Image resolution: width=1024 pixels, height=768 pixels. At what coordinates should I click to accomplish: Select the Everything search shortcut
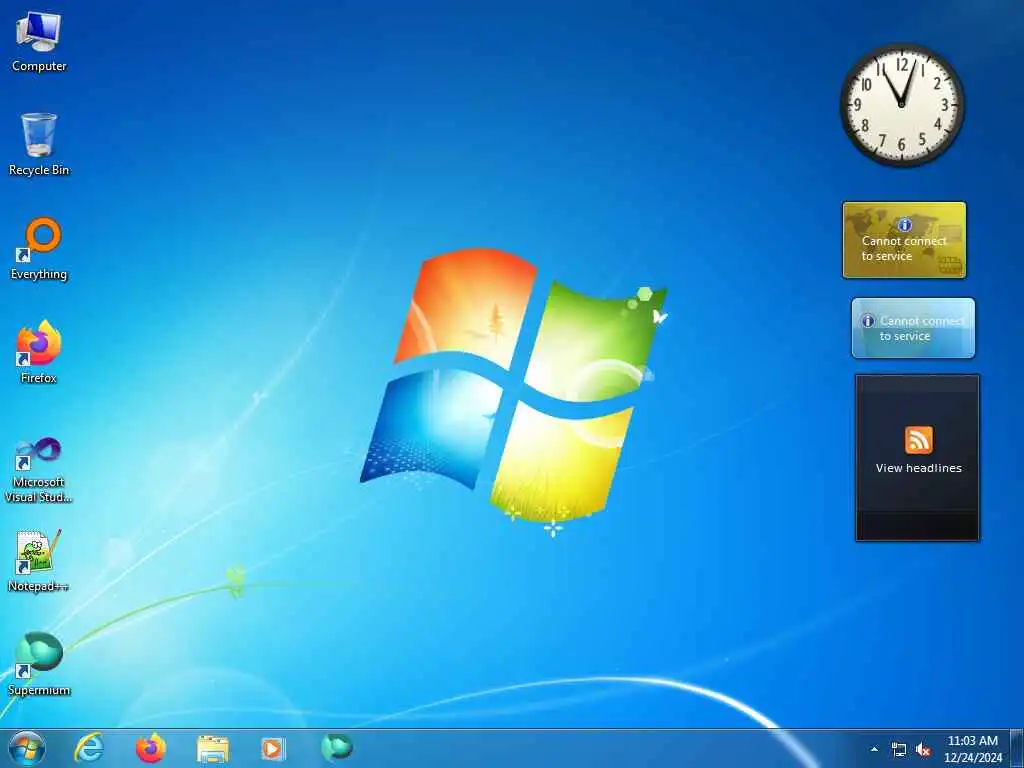(x=39, y=249)
